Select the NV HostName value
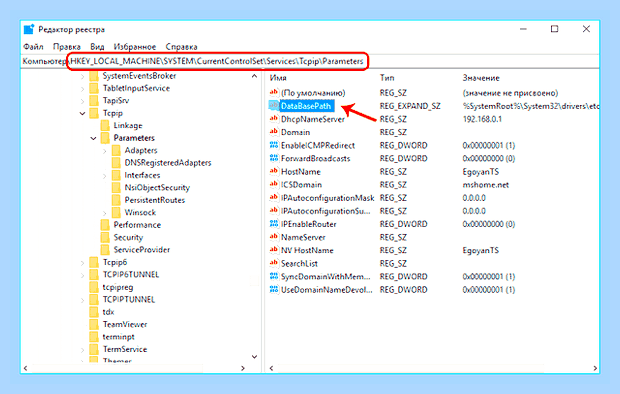This screenshot has width=620, height=394. pyautogui.click(x=307, y=250)
